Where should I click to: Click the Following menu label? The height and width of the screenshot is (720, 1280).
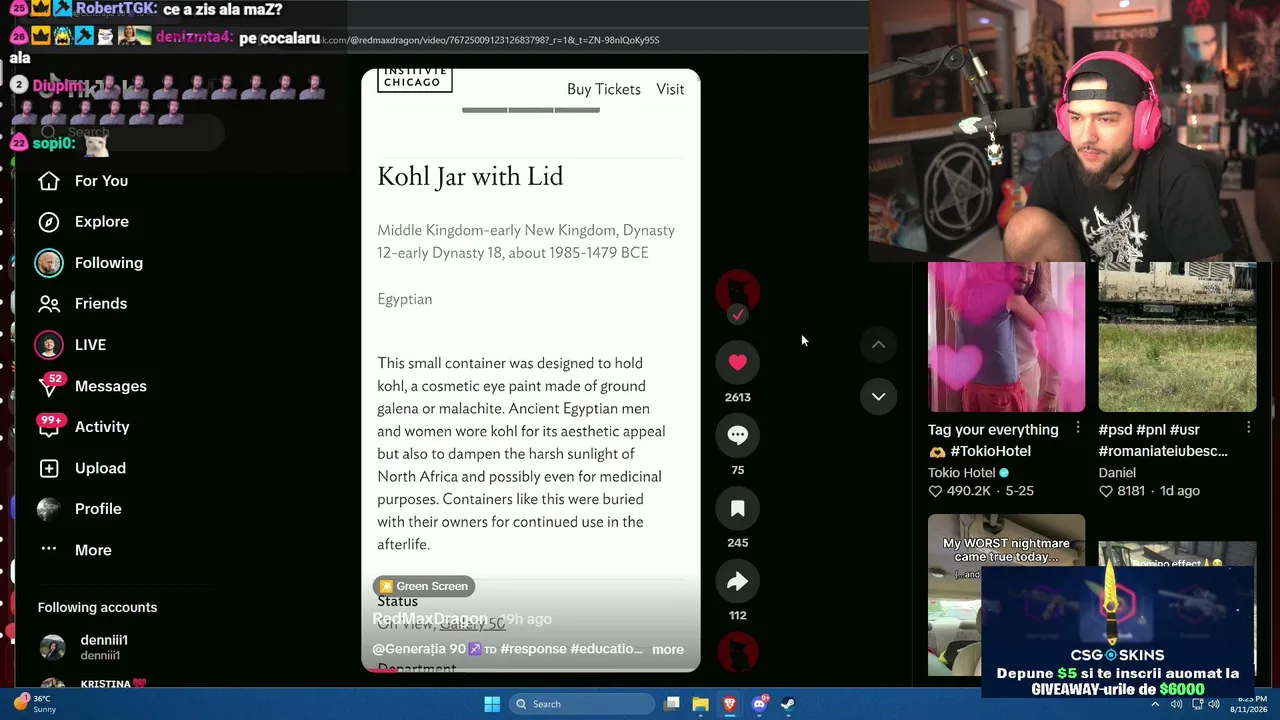click(x=109, y=263)
